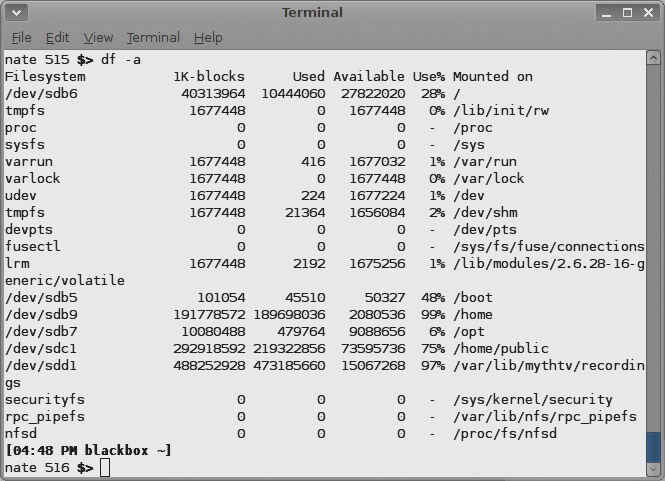665x481 pixels.
Task: Click the 'nfsd' filesystem entry
Action: [x=21, y=433]
